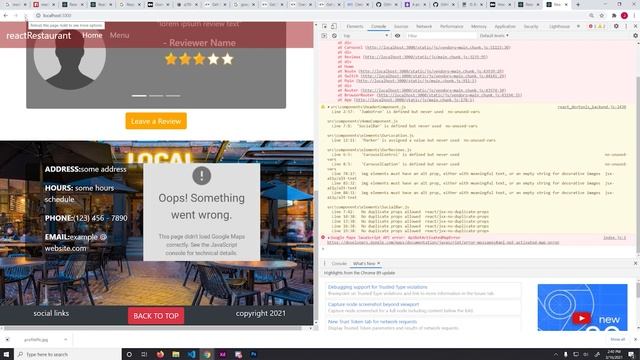Open the Google Maps error documentation link
This screenshot has height=360, width=640.
click(x=443, y=242)
